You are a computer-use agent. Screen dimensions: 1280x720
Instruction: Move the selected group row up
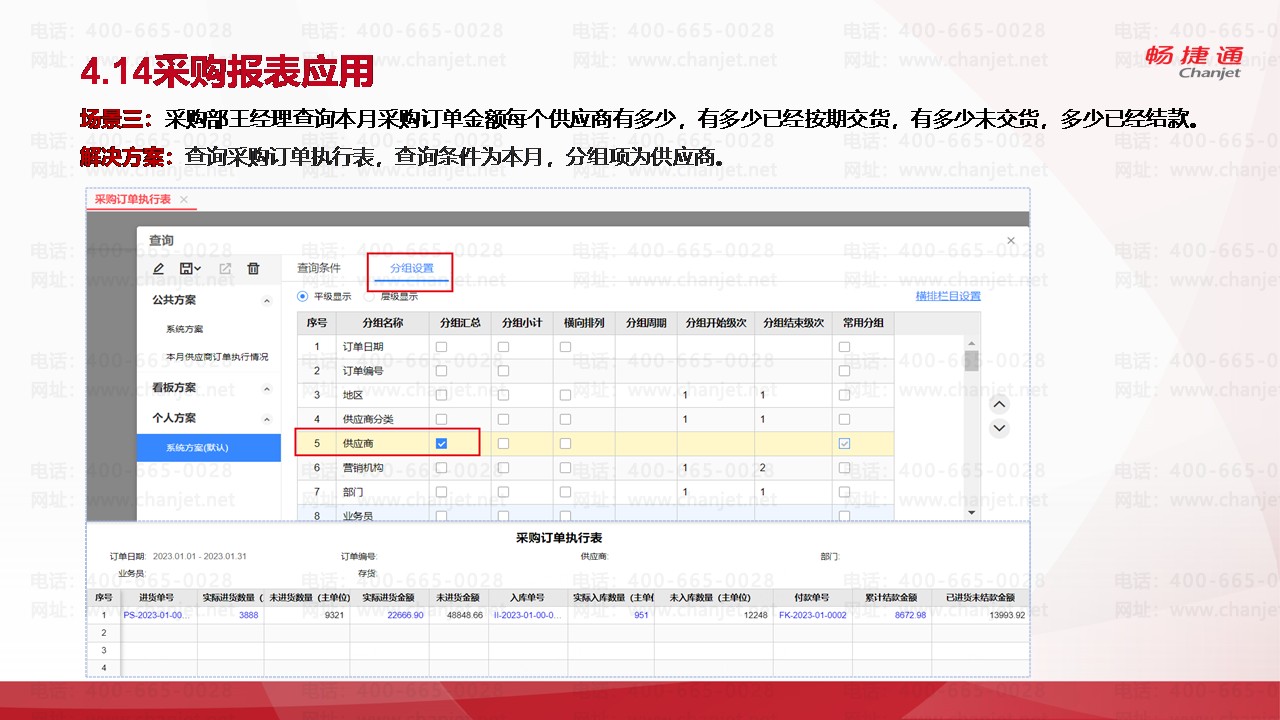(x=999, y=405)
